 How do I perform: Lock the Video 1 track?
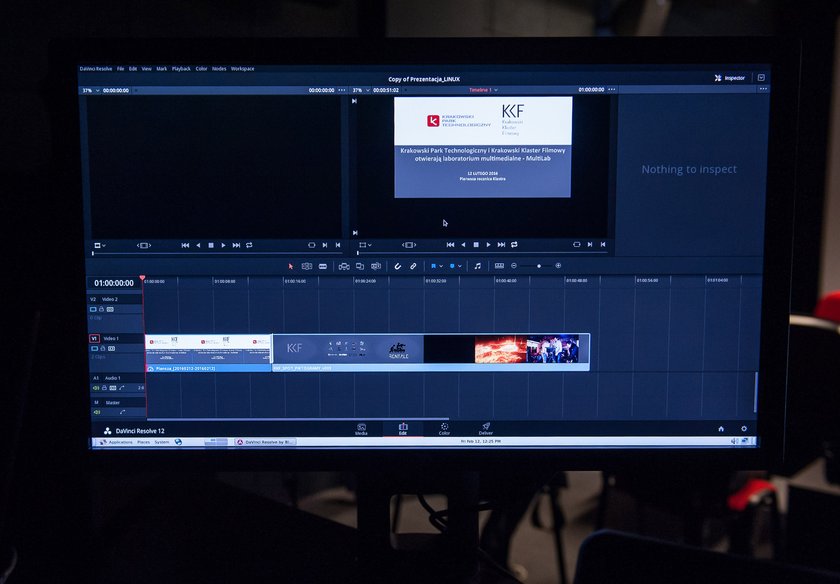pyautogui.click(x=102, y=349)
